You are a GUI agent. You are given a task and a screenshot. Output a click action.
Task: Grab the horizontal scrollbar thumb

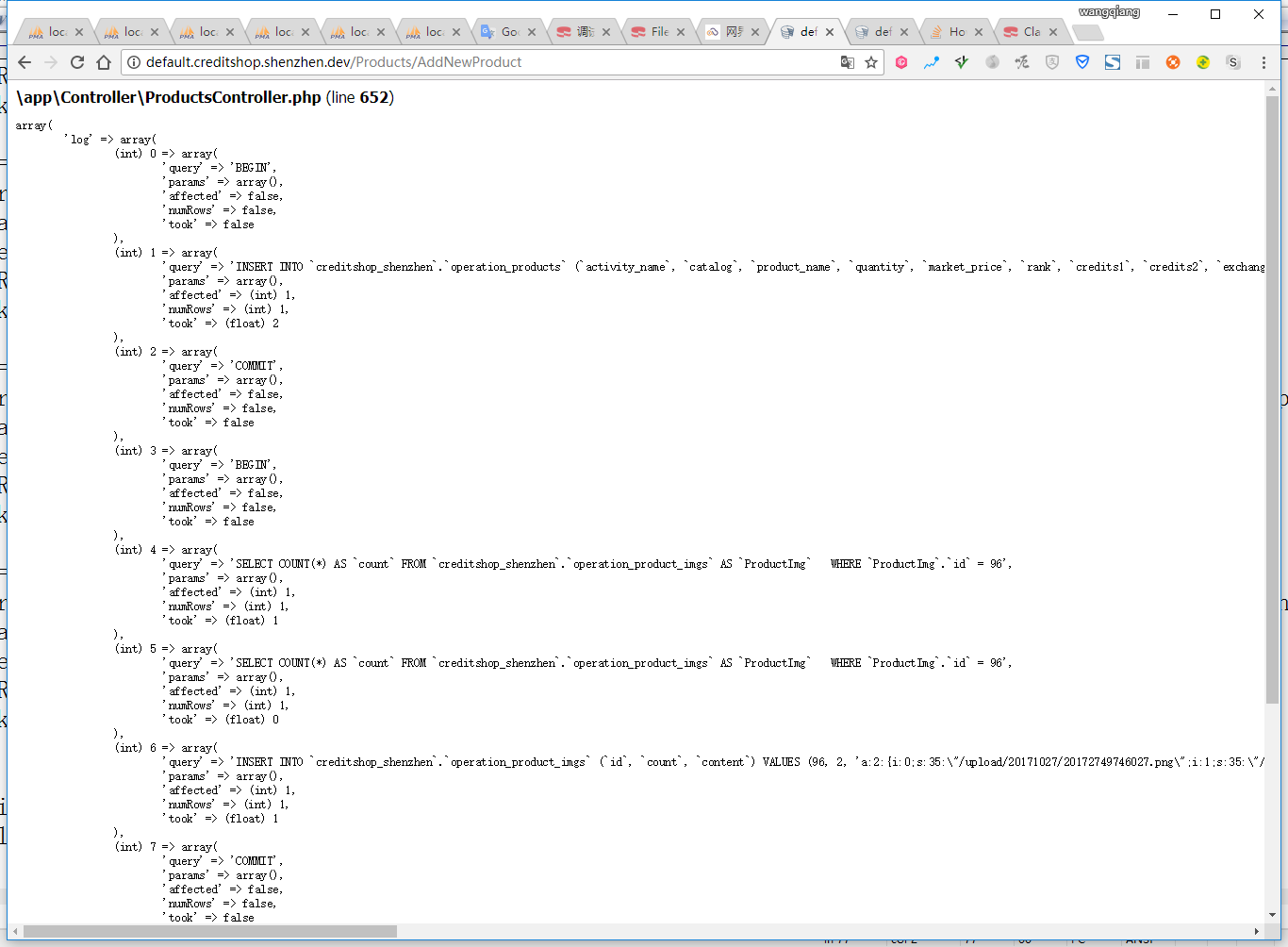coord(210,932)
